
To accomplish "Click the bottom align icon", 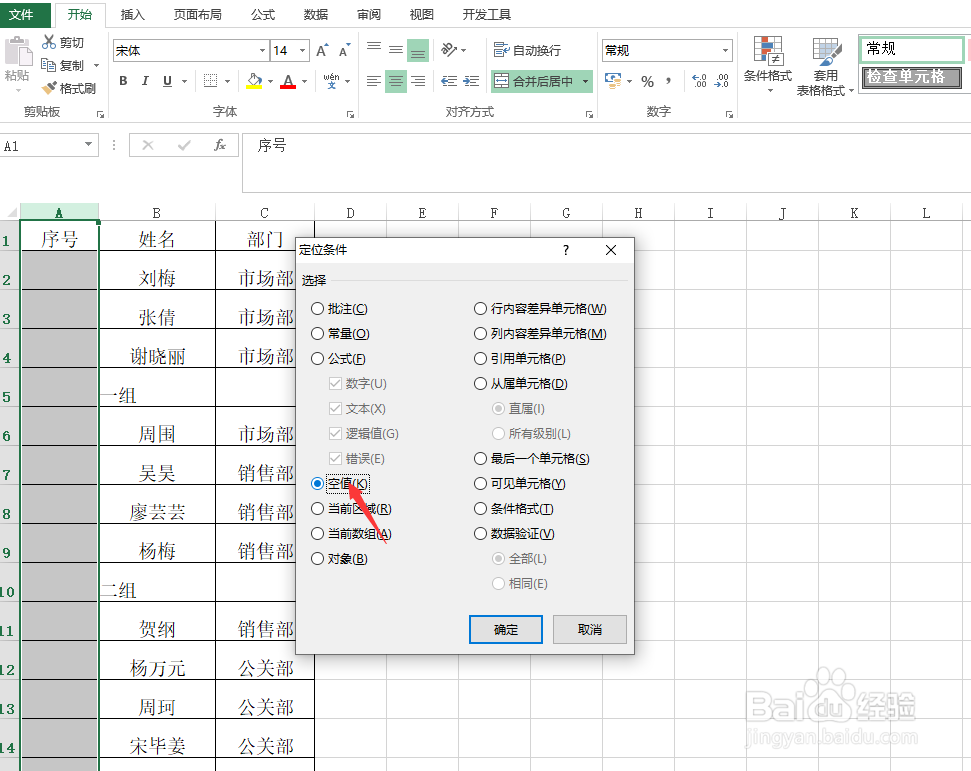I will [x=418, y=50].
